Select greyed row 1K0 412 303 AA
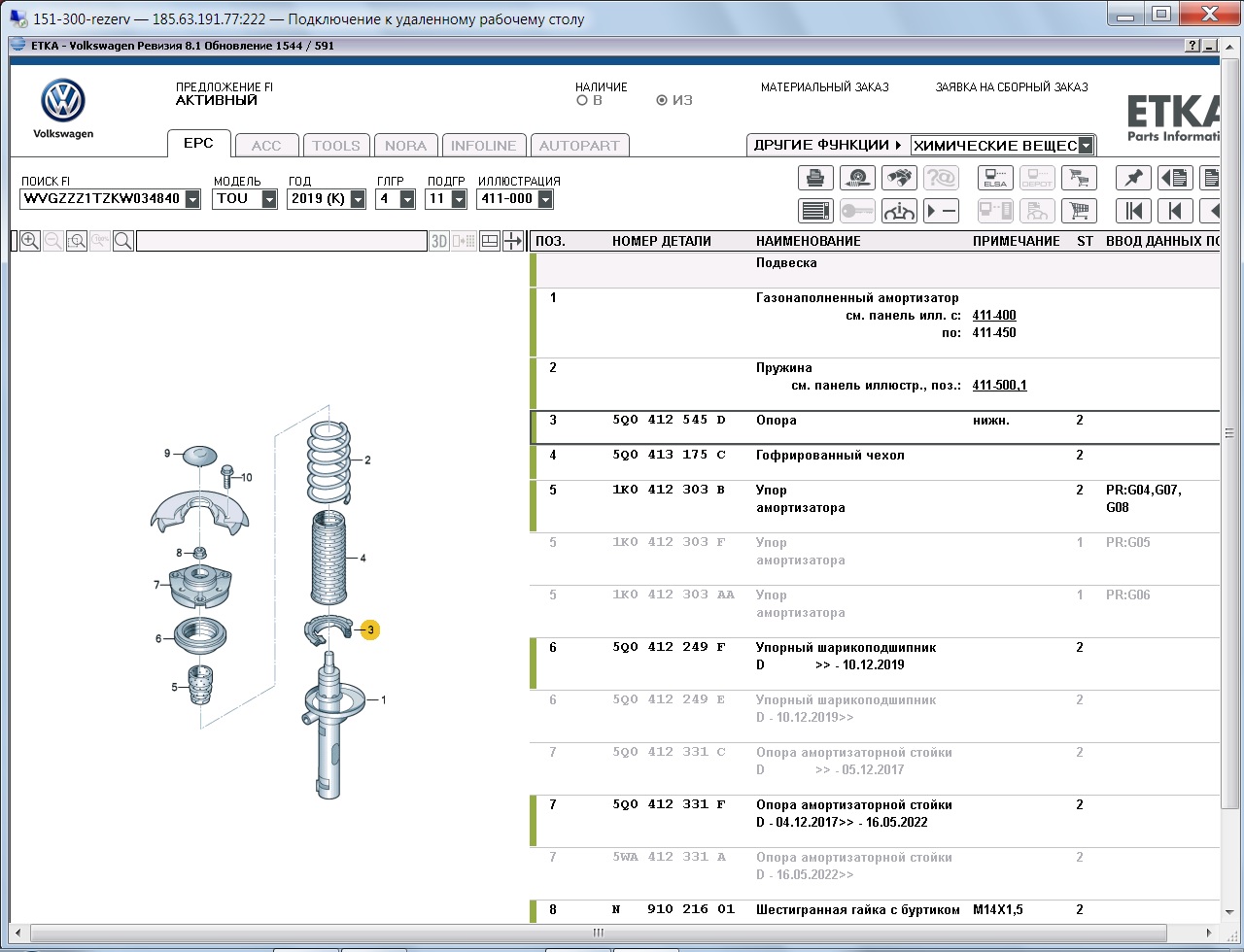Viewport: 1244px width, 952px height. coord(875,611)
